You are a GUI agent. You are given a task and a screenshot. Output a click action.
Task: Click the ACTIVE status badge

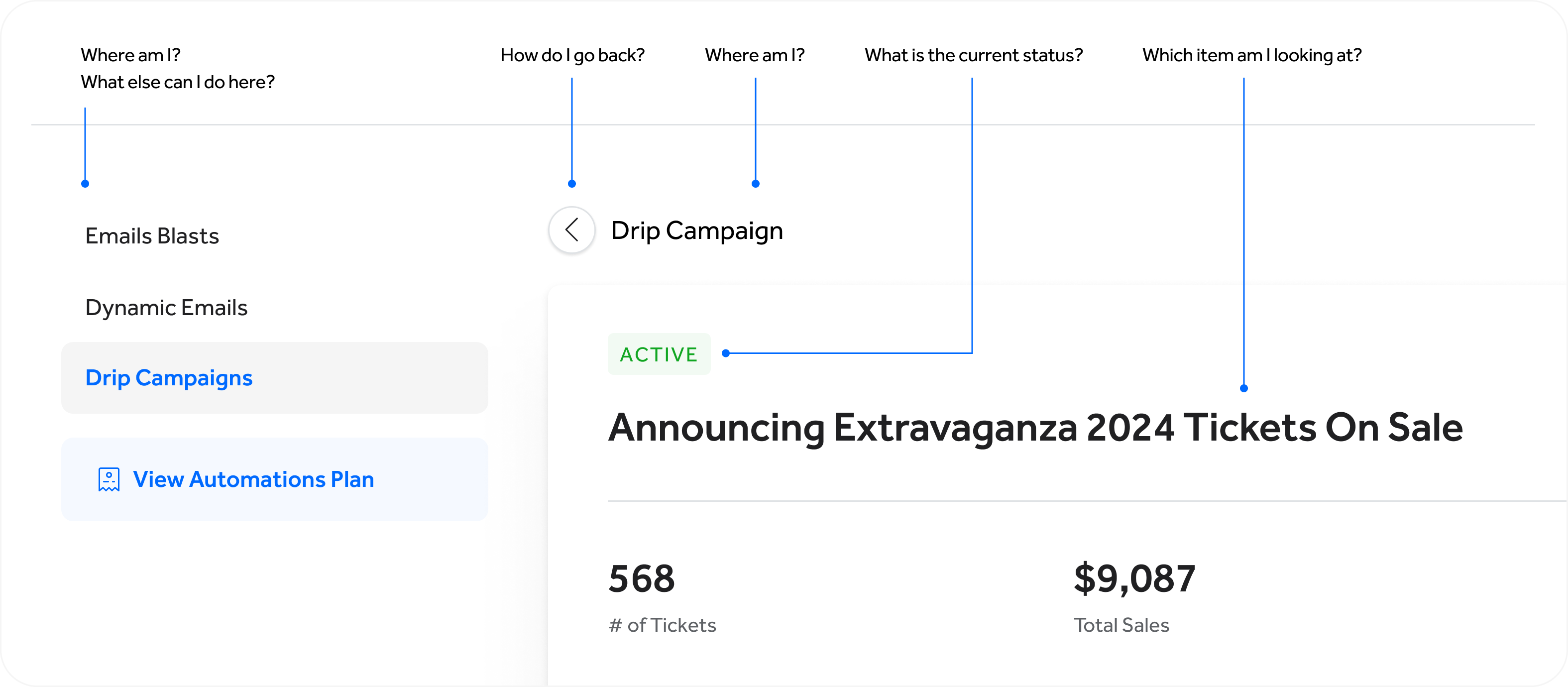click(x=659, y=354)
